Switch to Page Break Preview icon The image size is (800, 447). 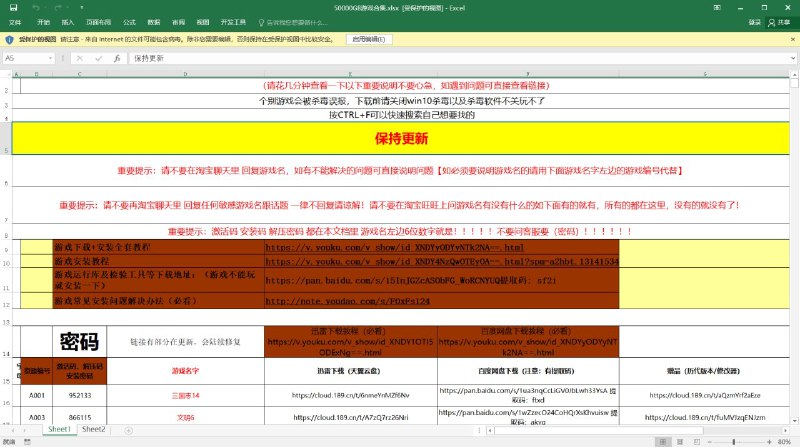coord(697,442)
